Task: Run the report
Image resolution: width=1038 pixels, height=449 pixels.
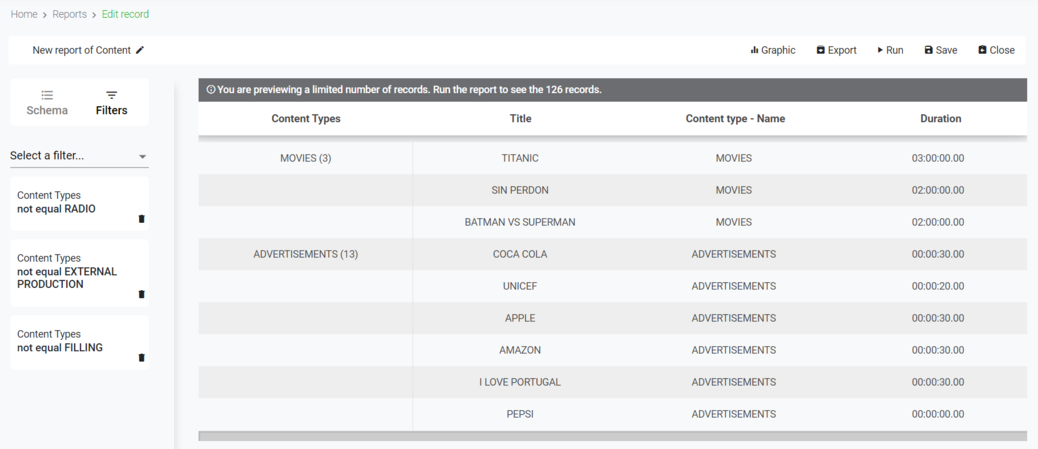Action: (890, 50)
